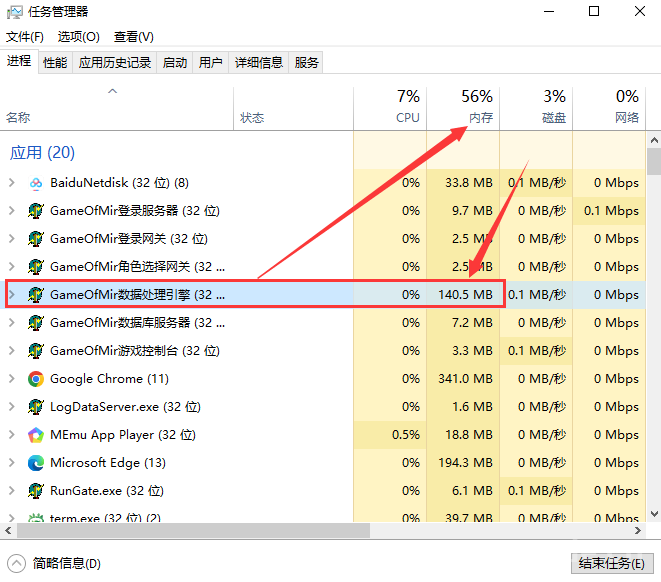
Task: Expand the MEmu App Player row
Action: [12, 435]
